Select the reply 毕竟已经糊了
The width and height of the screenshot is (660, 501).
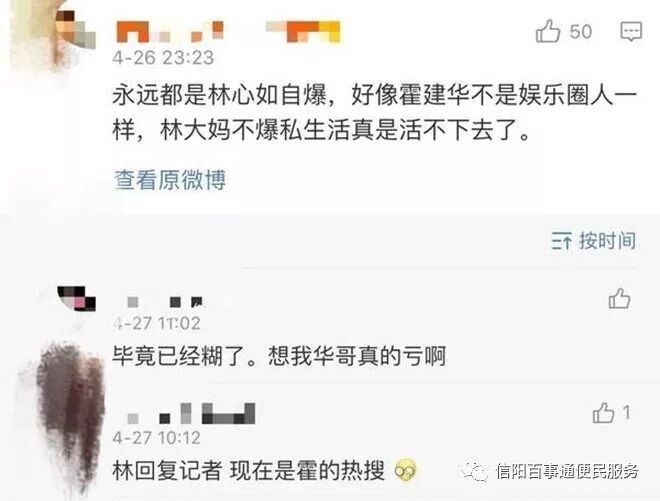pos(184,356)
